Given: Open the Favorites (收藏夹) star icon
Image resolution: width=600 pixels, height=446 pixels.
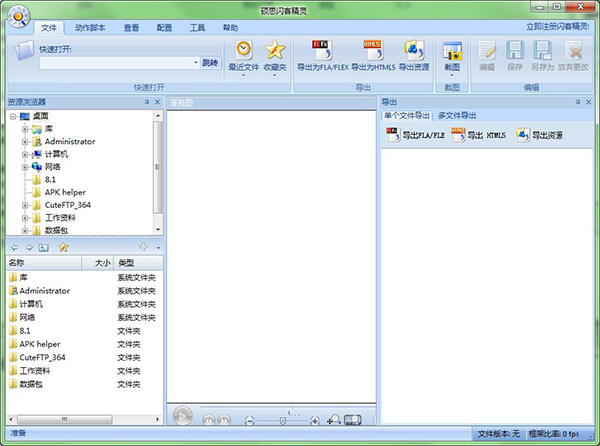Looking at the screenshot, I should coord(275,50).
